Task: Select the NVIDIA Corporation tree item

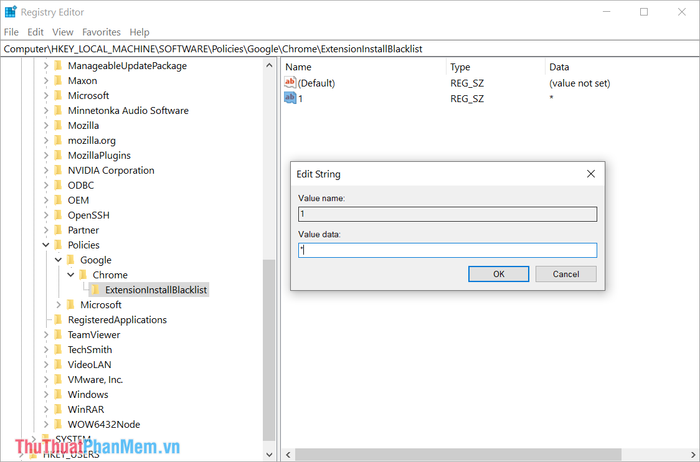Action: [x=111, y=171]
